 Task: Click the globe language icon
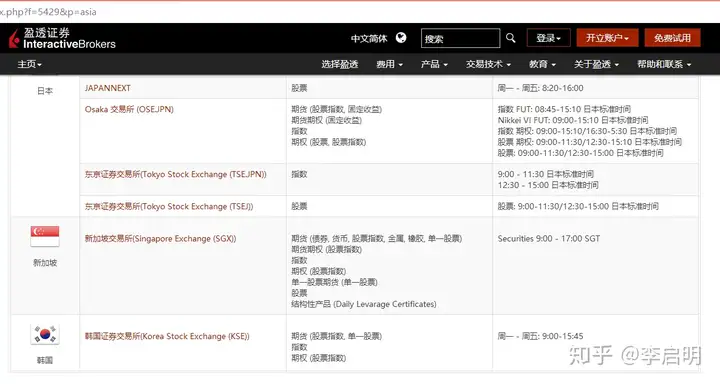401,38
